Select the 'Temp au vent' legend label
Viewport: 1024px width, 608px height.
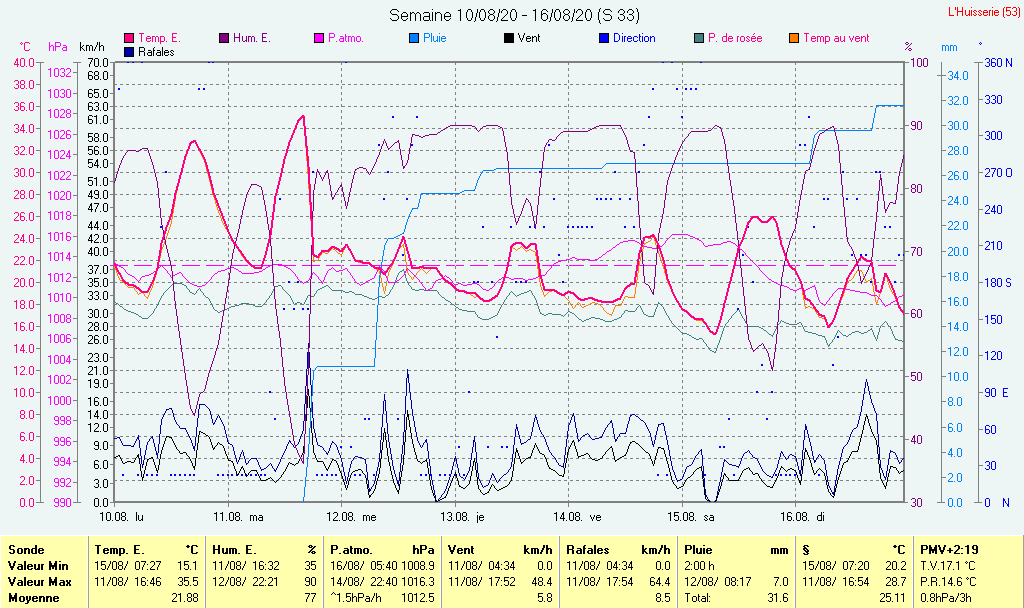pos(836,38)
